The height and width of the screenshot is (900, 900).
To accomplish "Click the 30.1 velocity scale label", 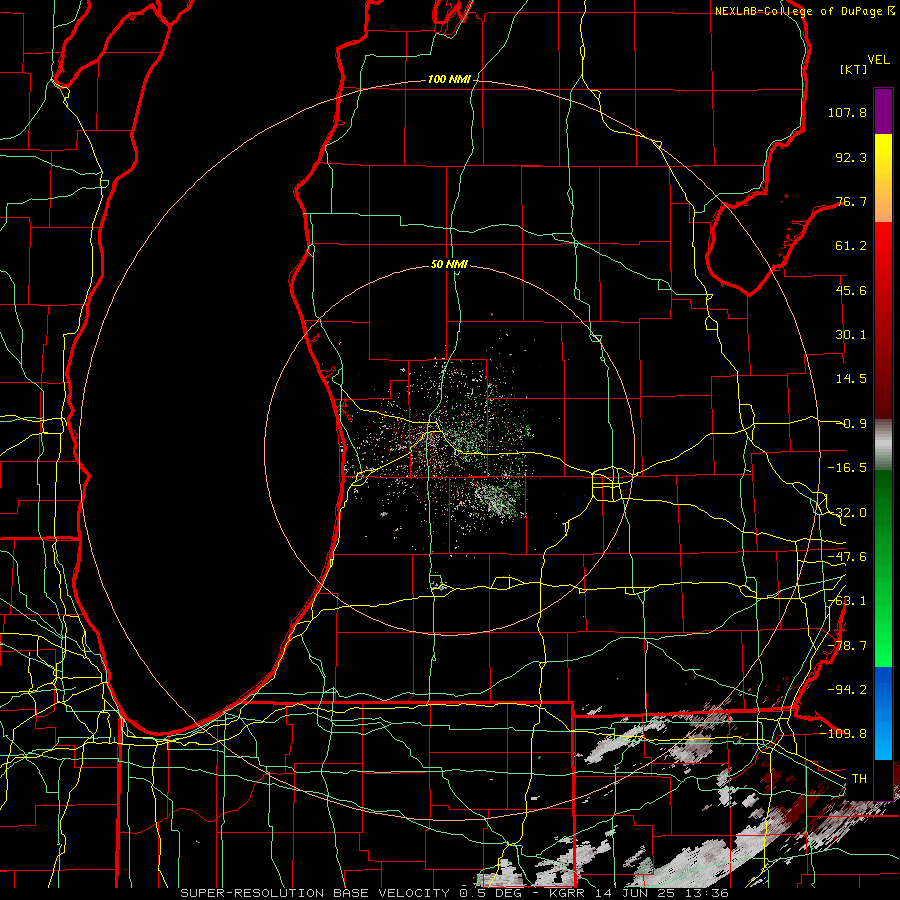I will pyautogui.click(x=851, y=335).
